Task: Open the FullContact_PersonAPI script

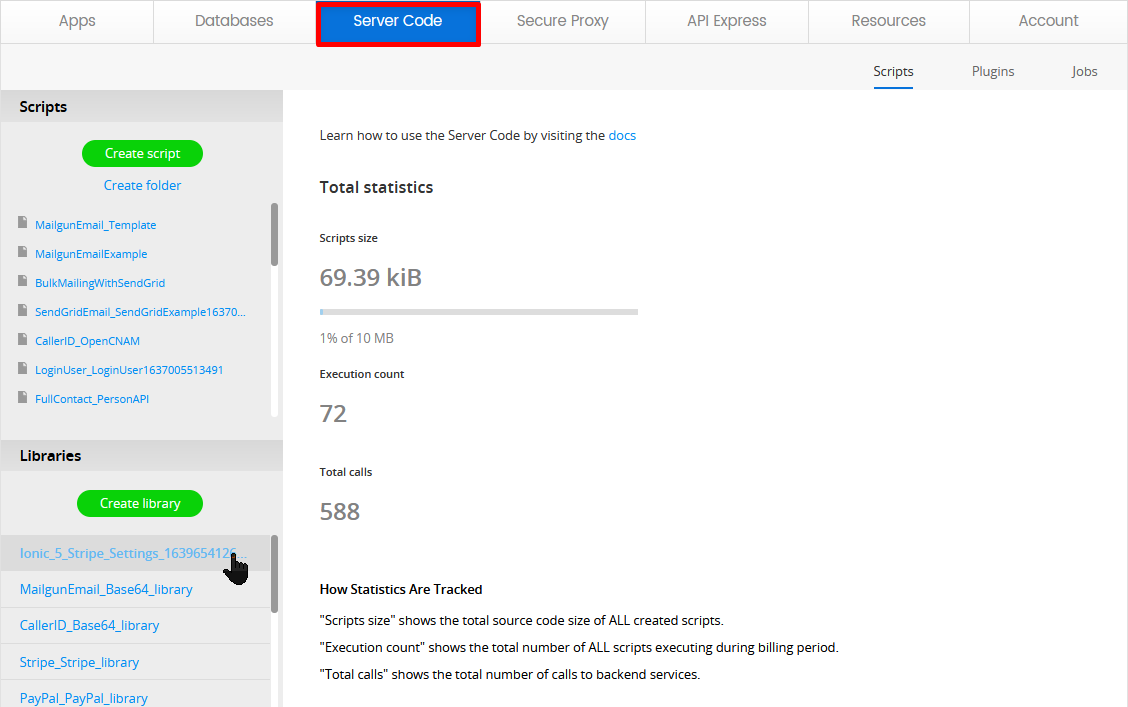Action: pos(92,399)
